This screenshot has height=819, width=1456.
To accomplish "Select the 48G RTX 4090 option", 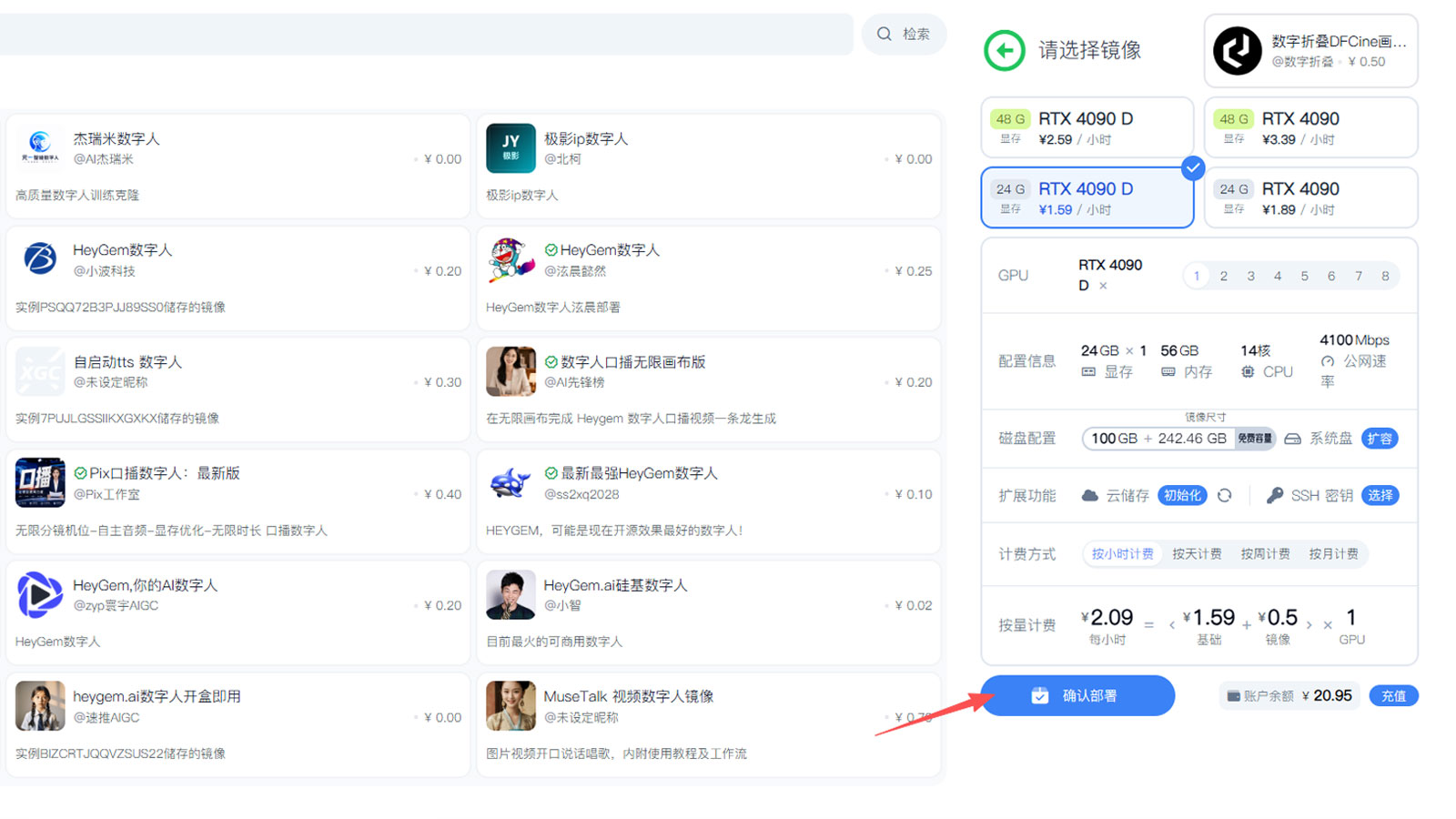I will (1310, 127).
